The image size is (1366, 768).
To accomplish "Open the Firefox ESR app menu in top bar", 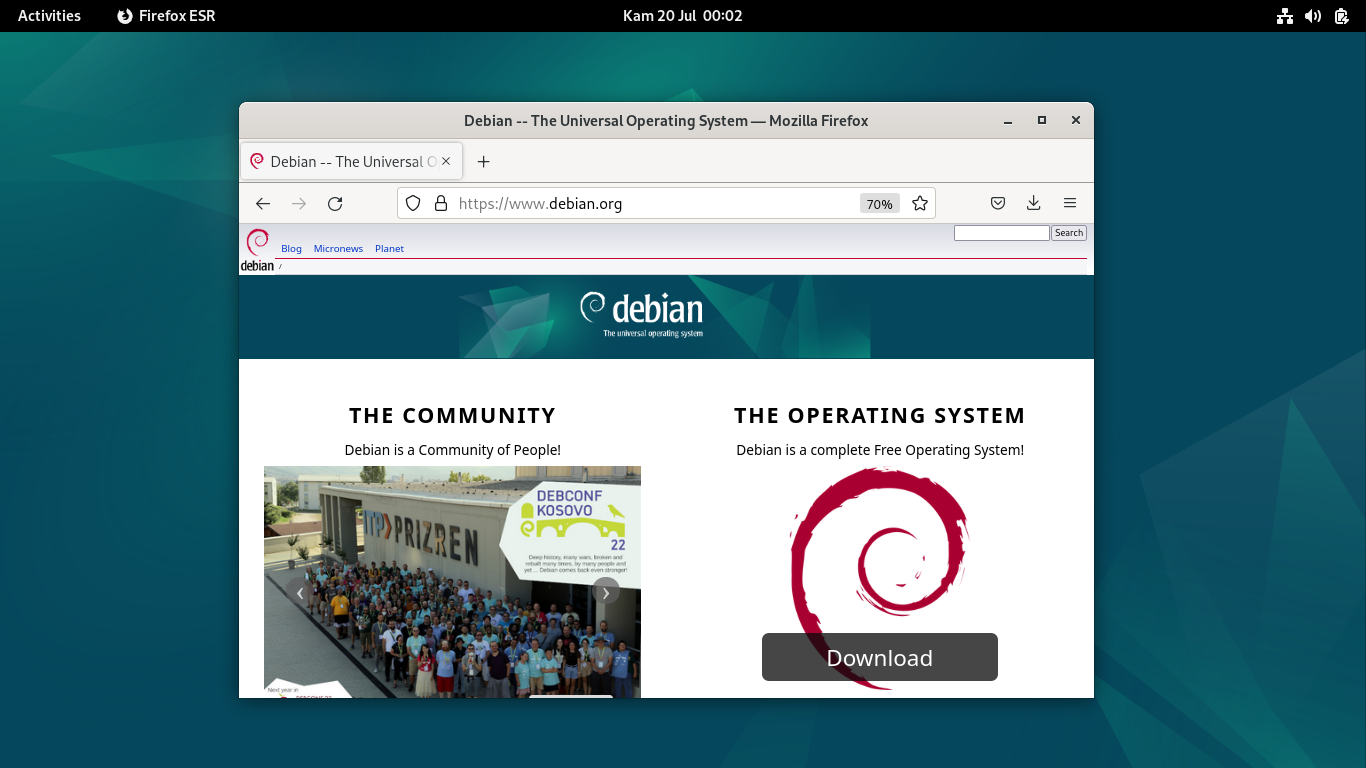I will click(x=166, y=15).
